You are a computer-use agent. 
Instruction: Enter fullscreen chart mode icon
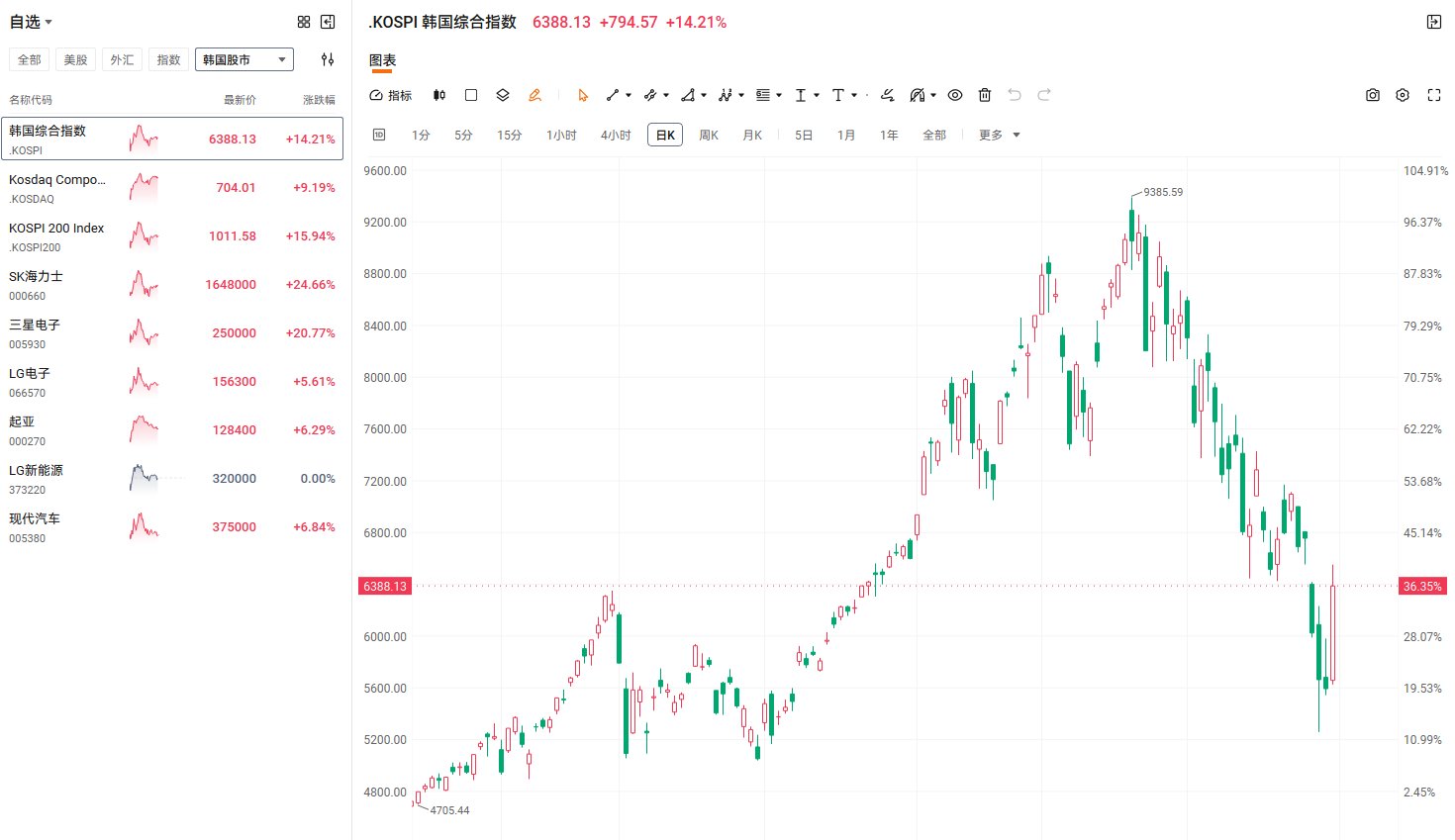point(1434,95)
